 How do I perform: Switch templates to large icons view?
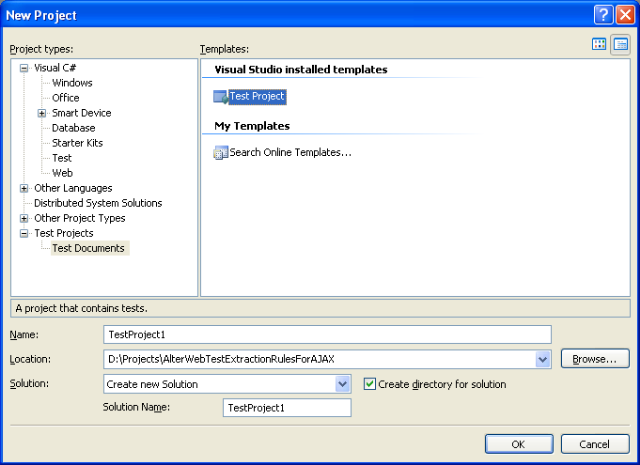599,44
